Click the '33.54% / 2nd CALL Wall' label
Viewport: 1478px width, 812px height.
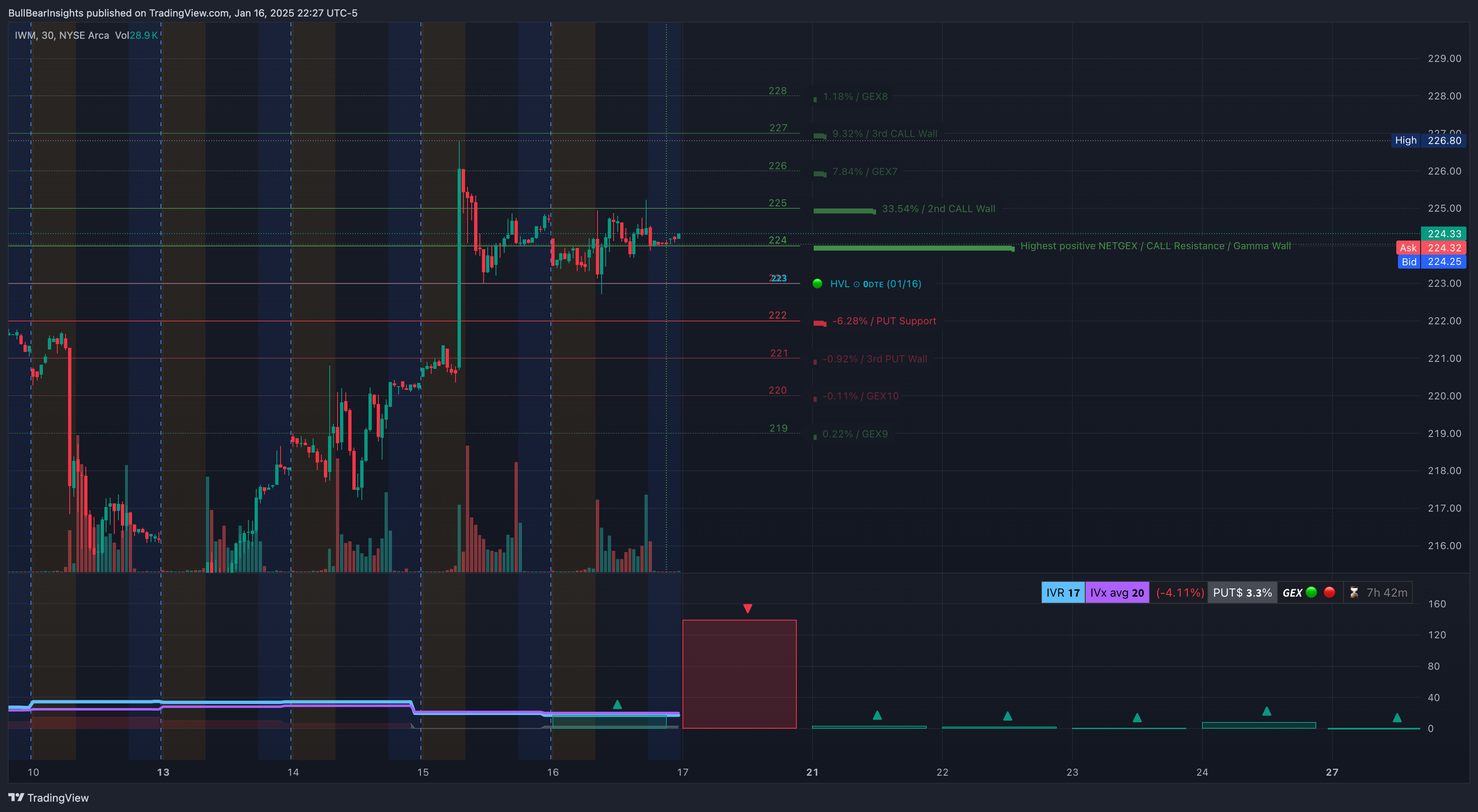tap(939, 209)
